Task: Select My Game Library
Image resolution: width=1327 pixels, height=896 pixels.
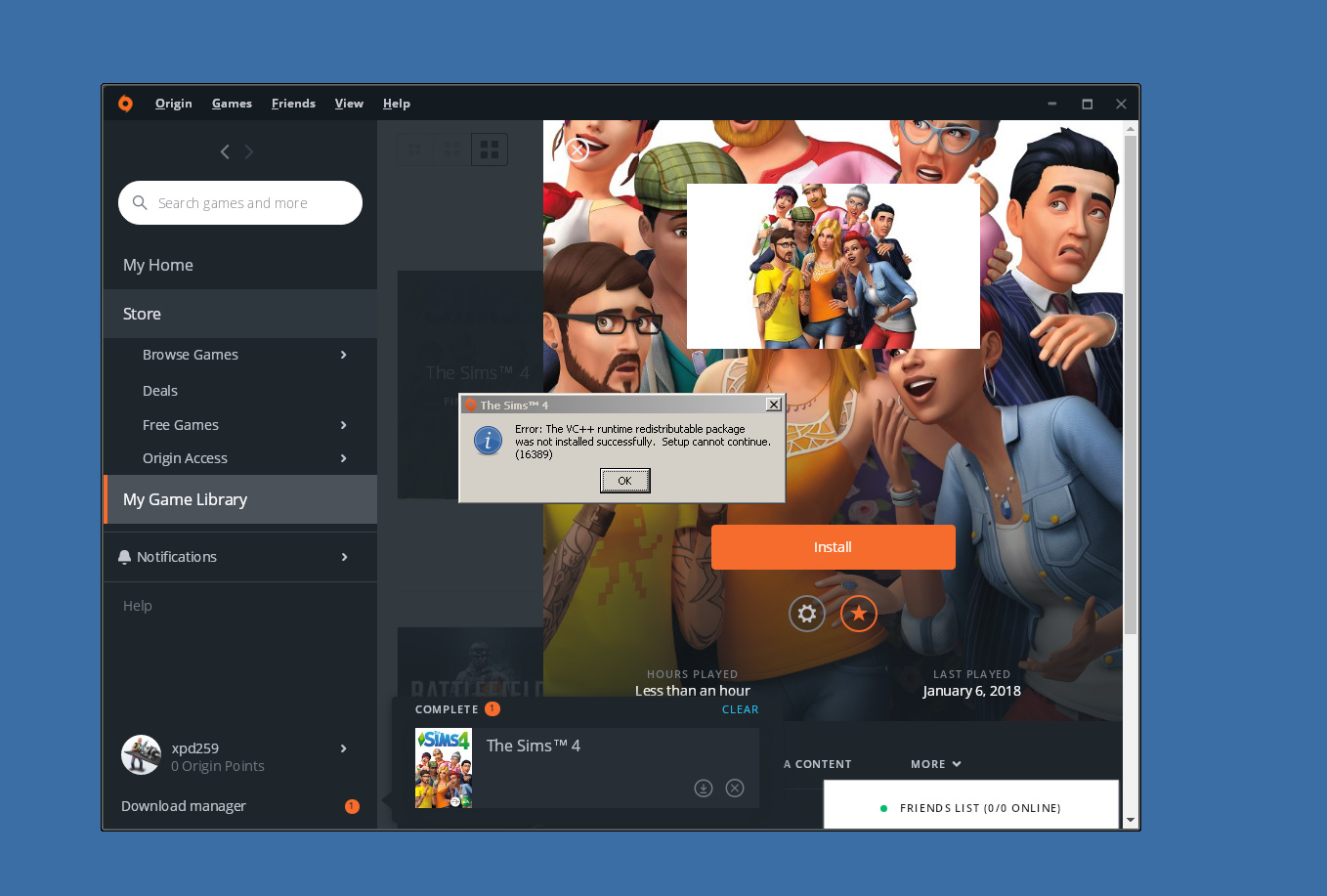Action: [x=240, y=499]
